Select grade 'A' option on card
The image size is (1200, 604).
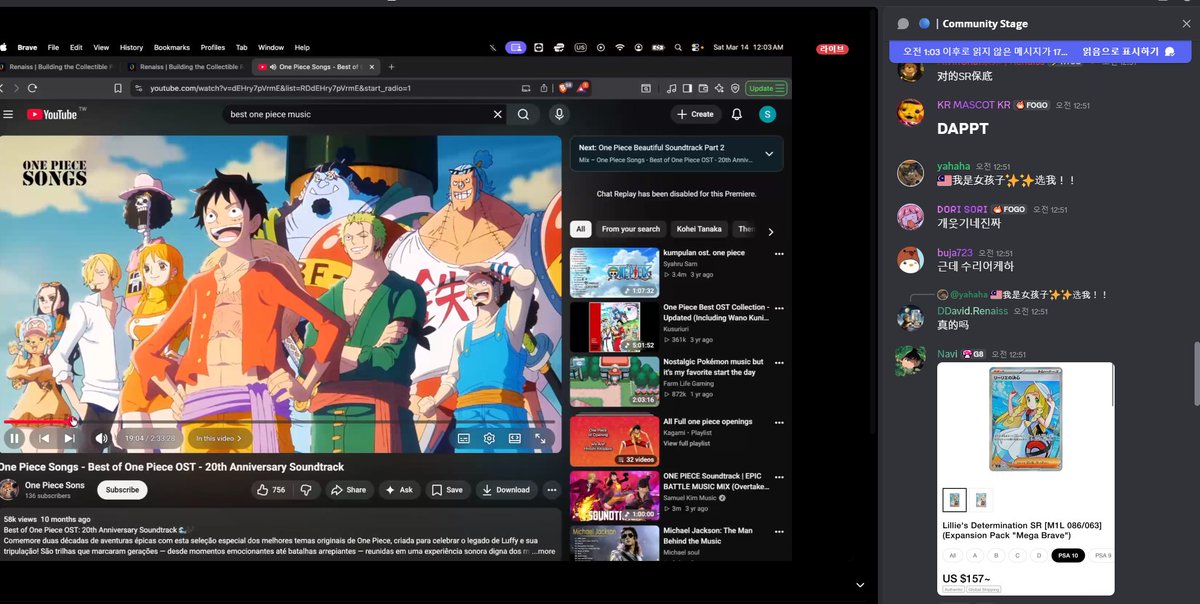click(x=975, y=555)
